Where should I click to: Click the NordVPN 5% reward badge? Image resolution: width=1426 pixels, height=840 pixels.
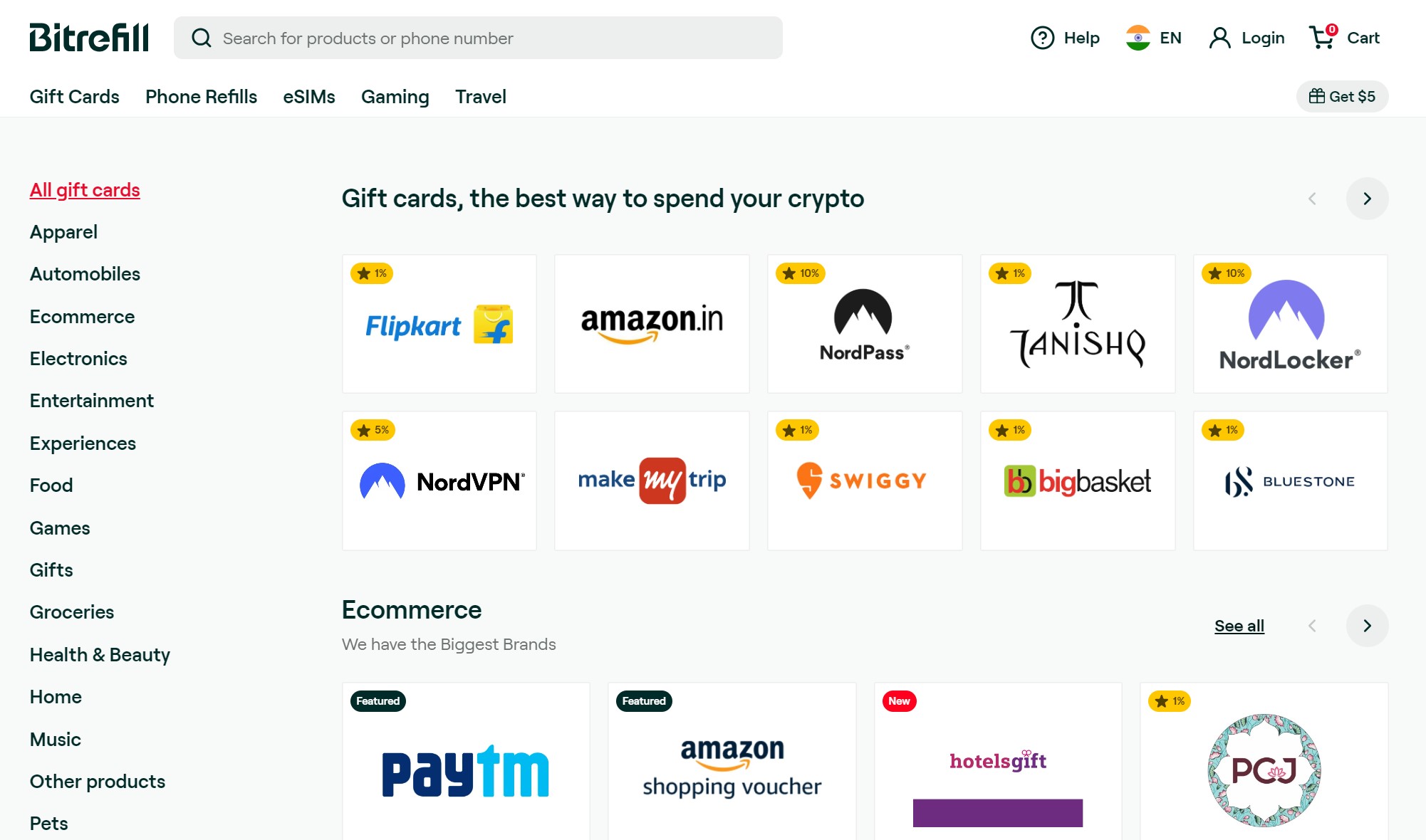(373, 430)
